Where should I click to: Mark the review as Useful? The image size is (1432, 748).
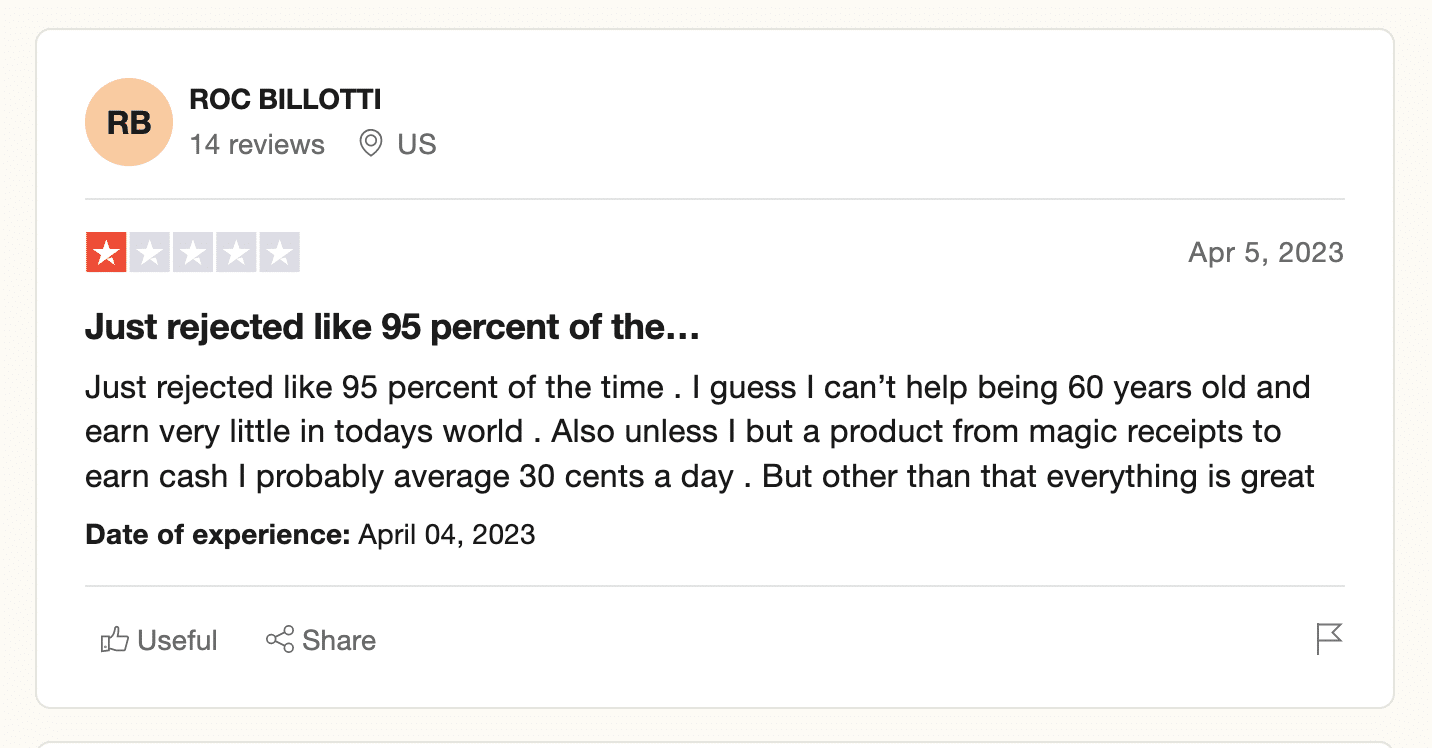coord(159,640)
